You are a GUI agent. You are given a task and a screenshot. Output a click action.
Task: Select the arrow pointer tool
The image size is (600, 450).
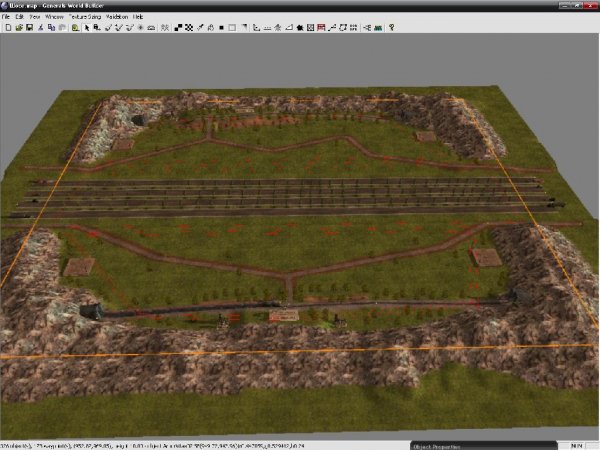coord(87,27)
